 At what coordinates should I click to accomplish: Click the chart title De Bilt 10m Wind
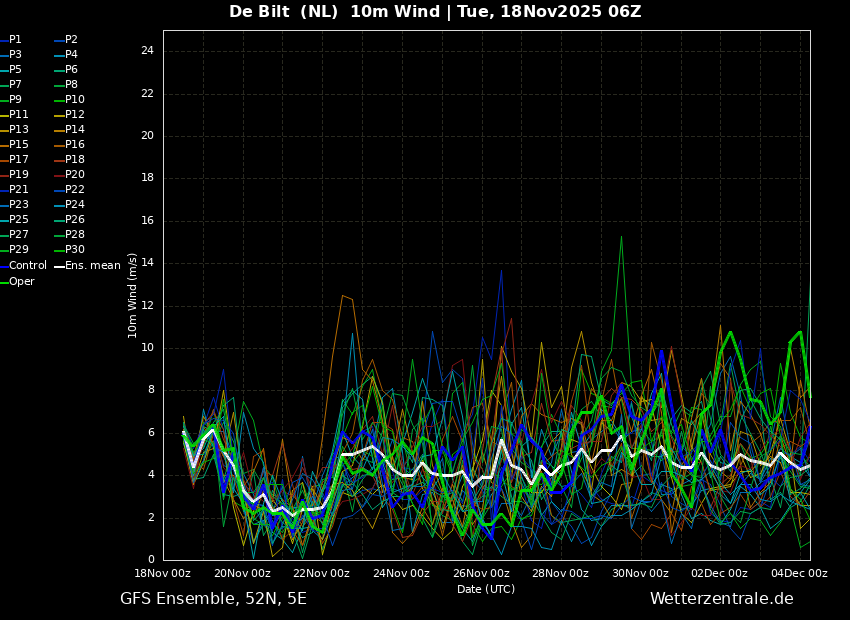click(435, 11)
